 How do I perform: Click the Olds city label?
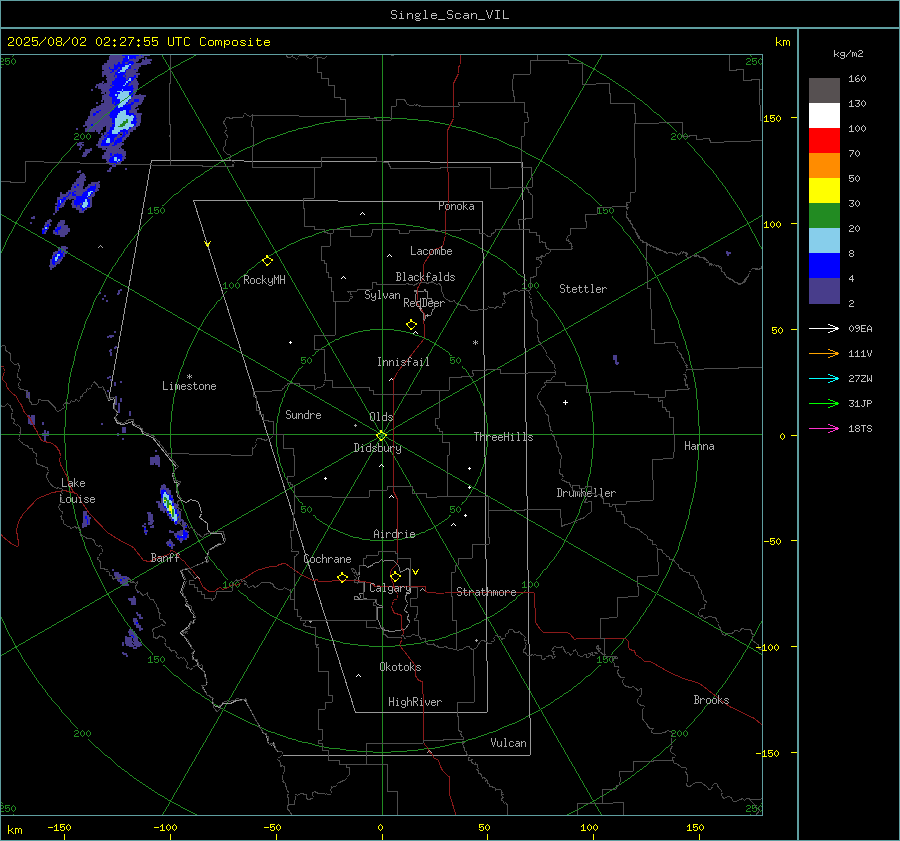[381, 417]
